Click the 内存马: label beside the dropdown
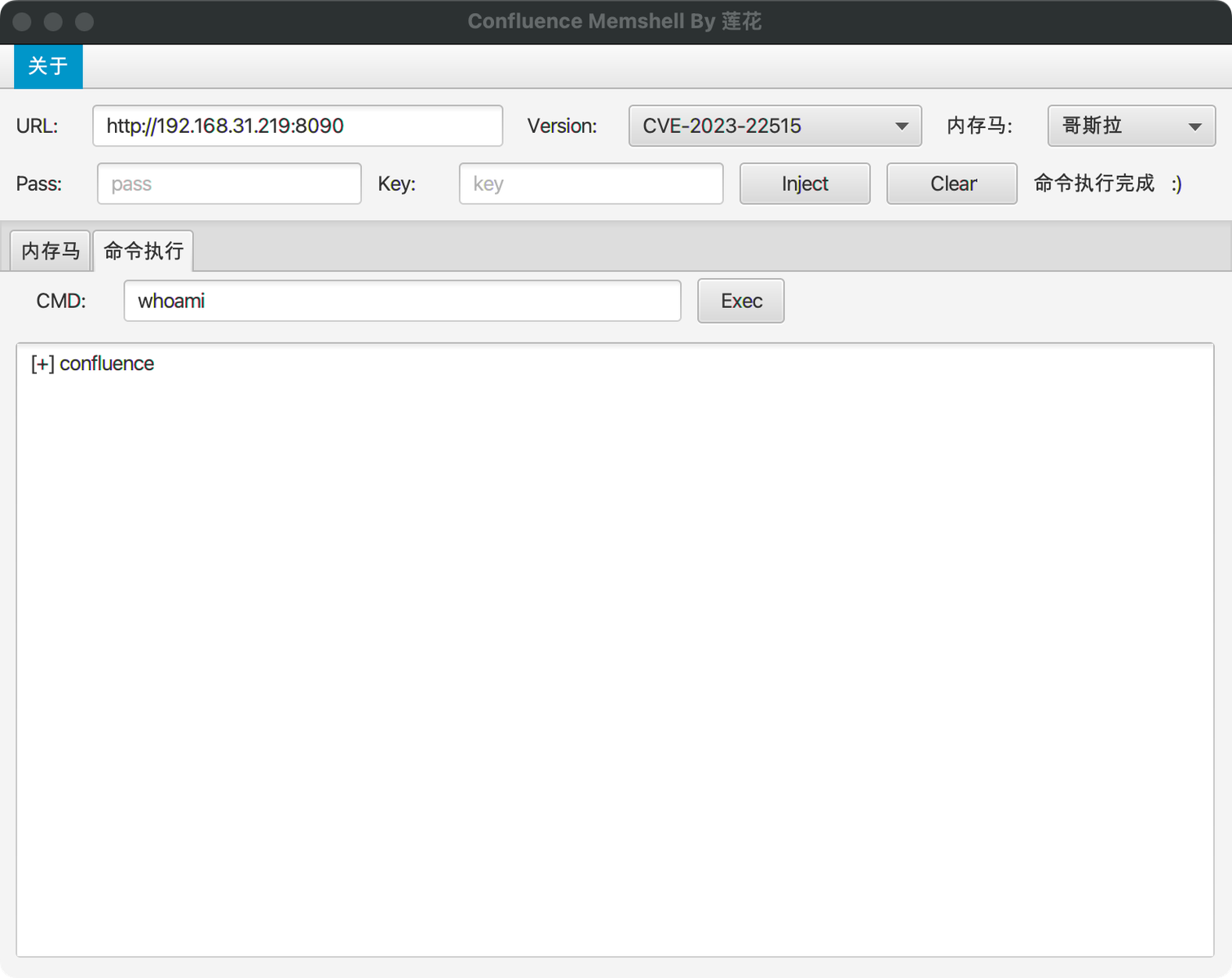Viewport: 1232px width, 978px height. click(979, 126)
